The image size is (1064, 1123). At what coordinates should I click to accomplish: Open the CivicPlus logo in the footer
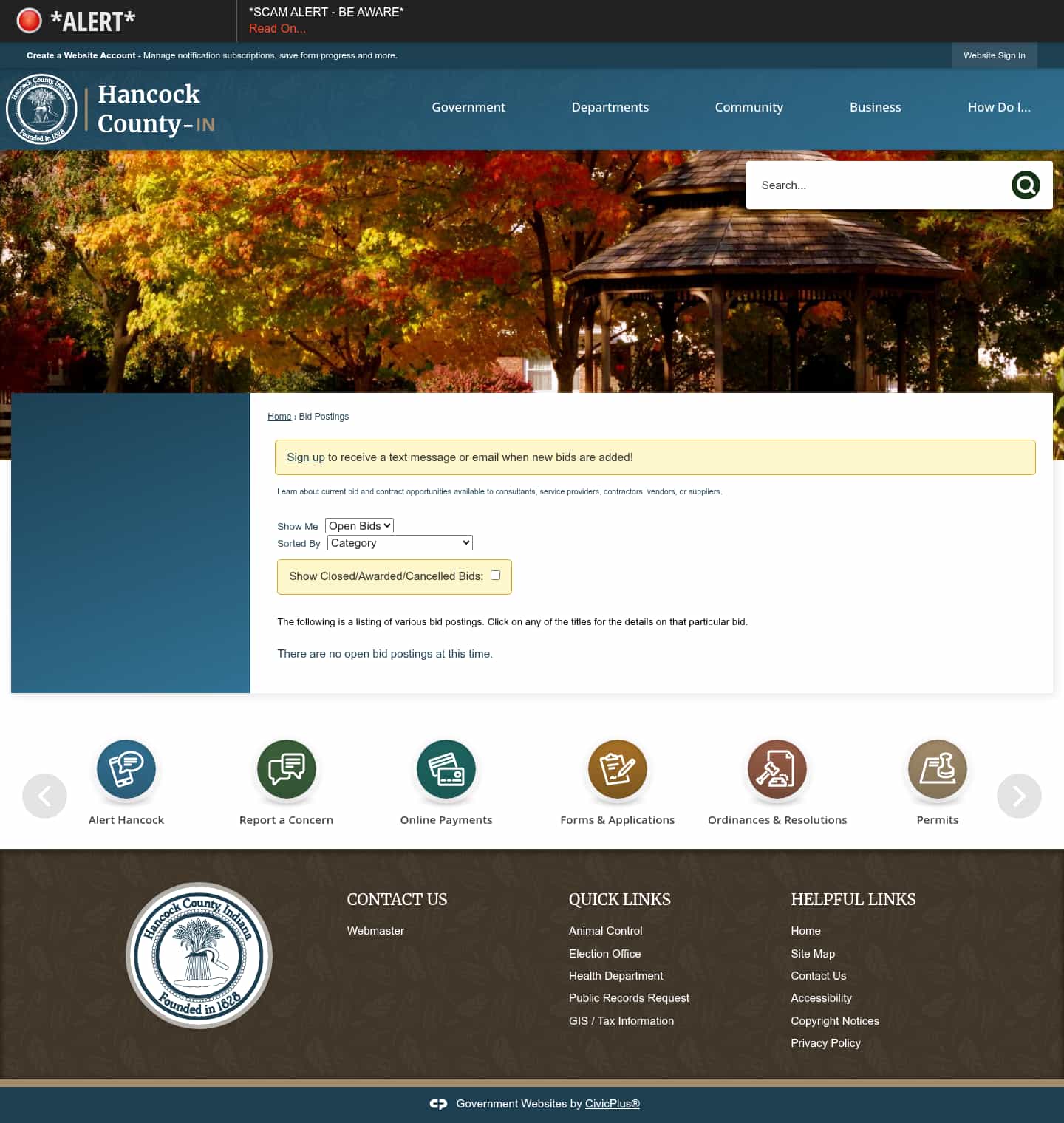coord(438,1104)
